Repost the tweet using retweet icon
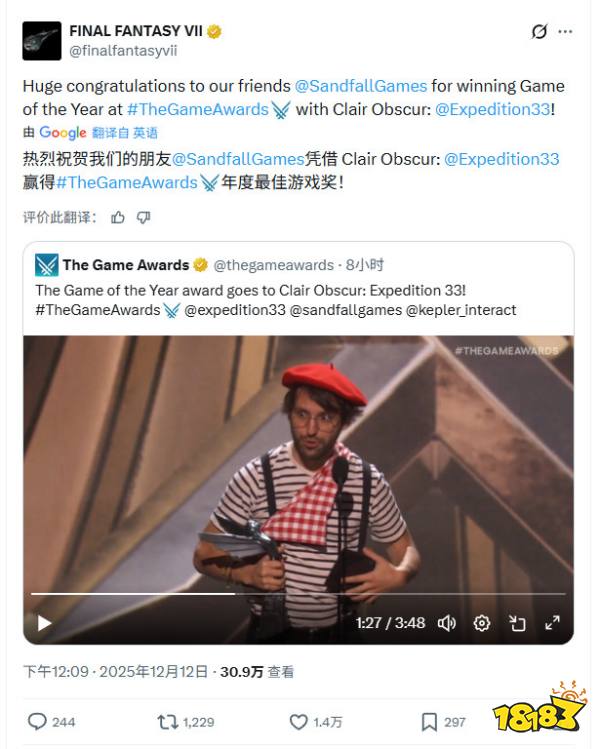The image size is (600, 749). 168,722
